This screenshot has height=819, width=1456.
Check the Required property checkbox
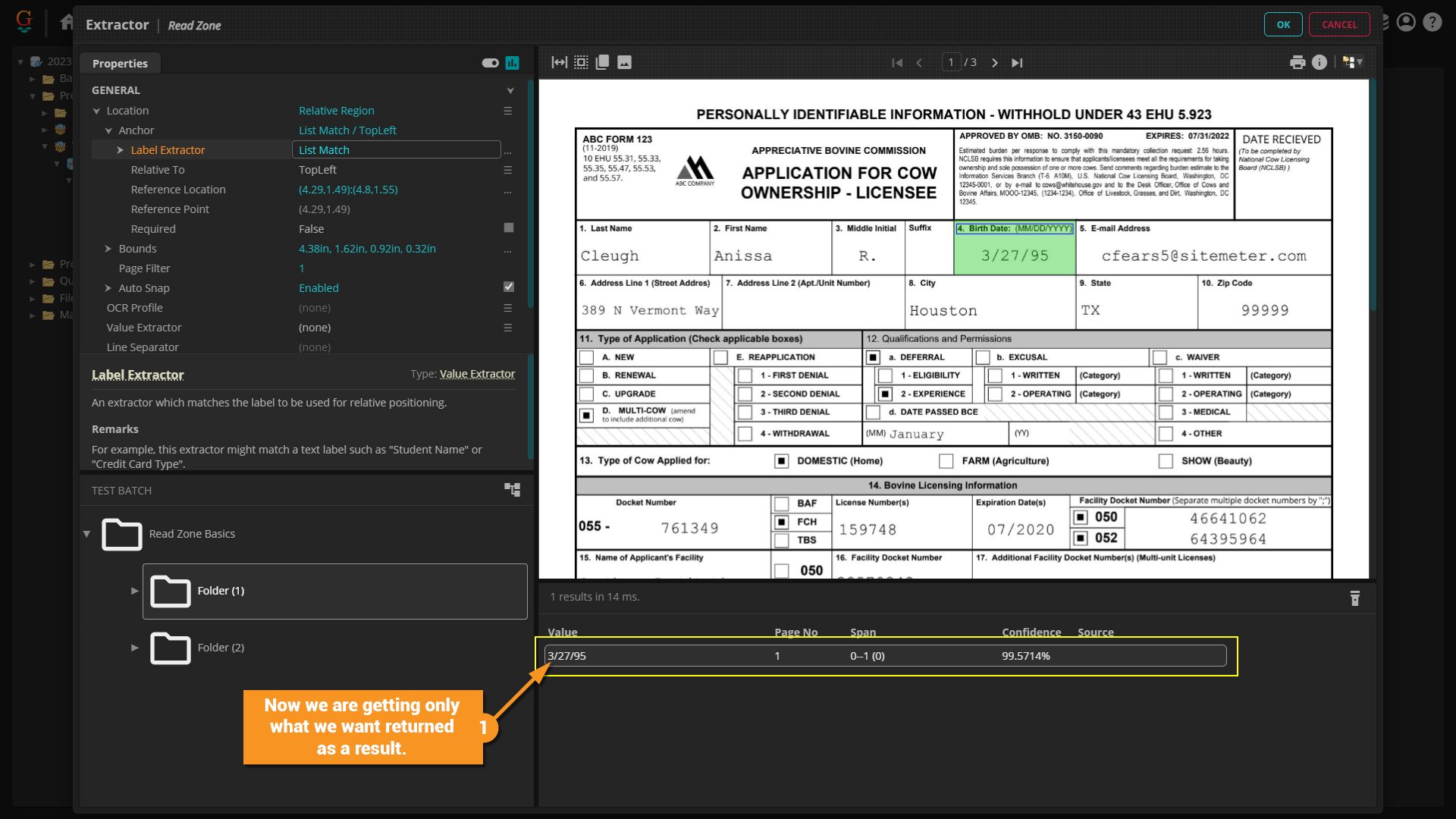[x=509, y=228]
